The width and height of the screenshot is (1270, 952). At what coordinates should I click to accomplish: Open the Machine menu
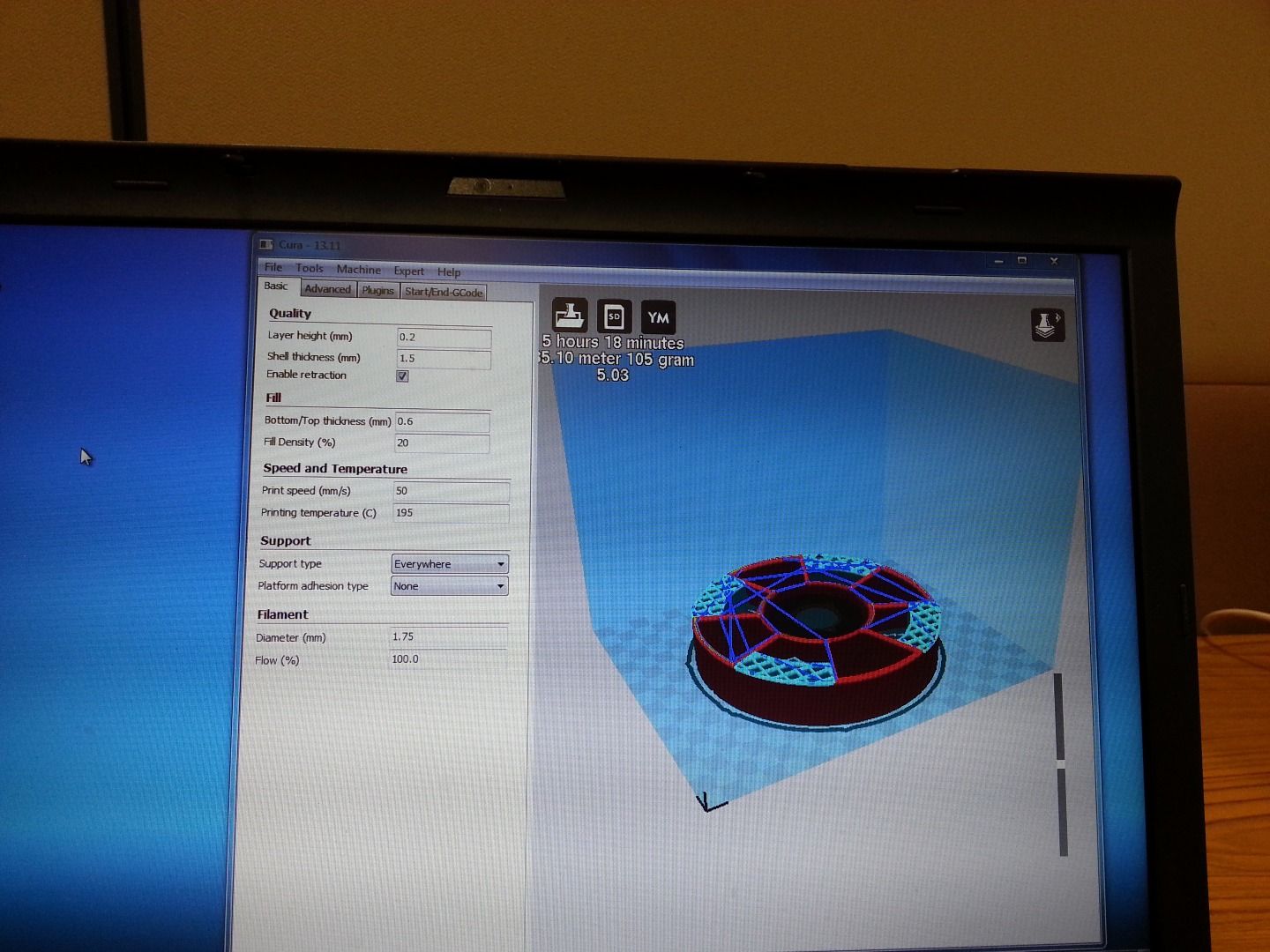point(358,270)
